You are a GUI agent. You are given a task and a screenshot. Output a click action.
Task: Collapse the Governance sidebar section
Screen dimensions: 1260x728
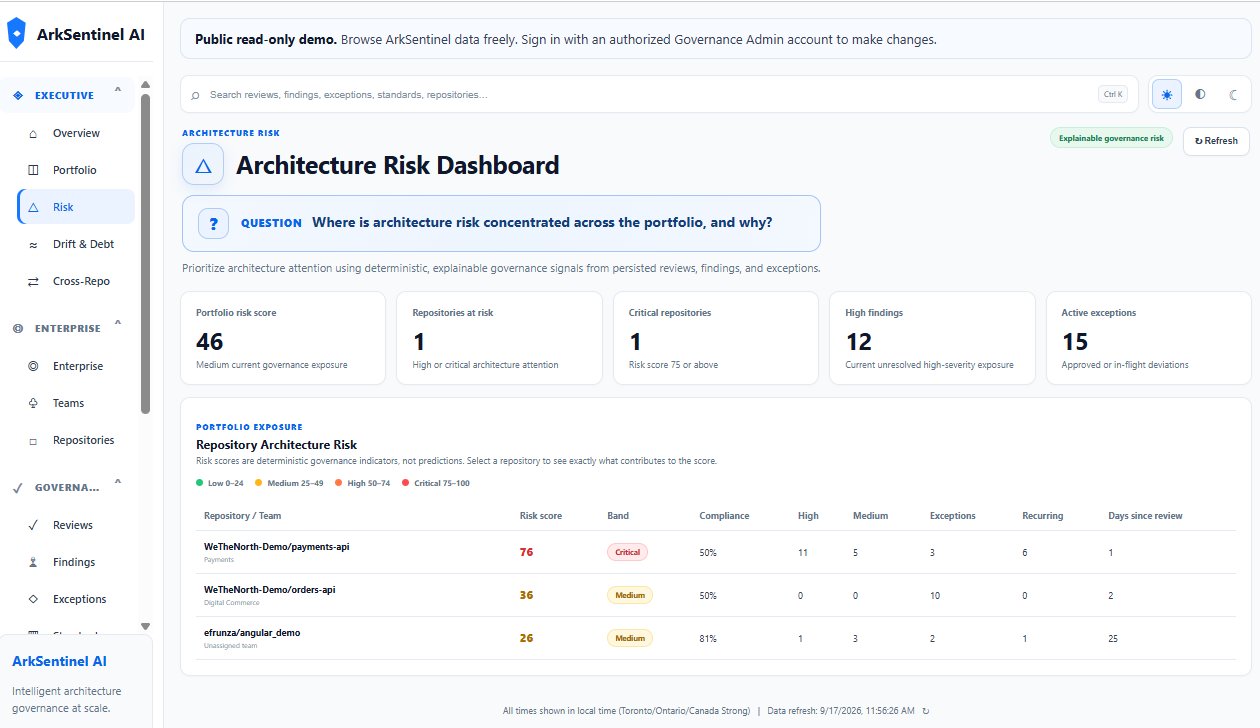[x=118, y=483]
